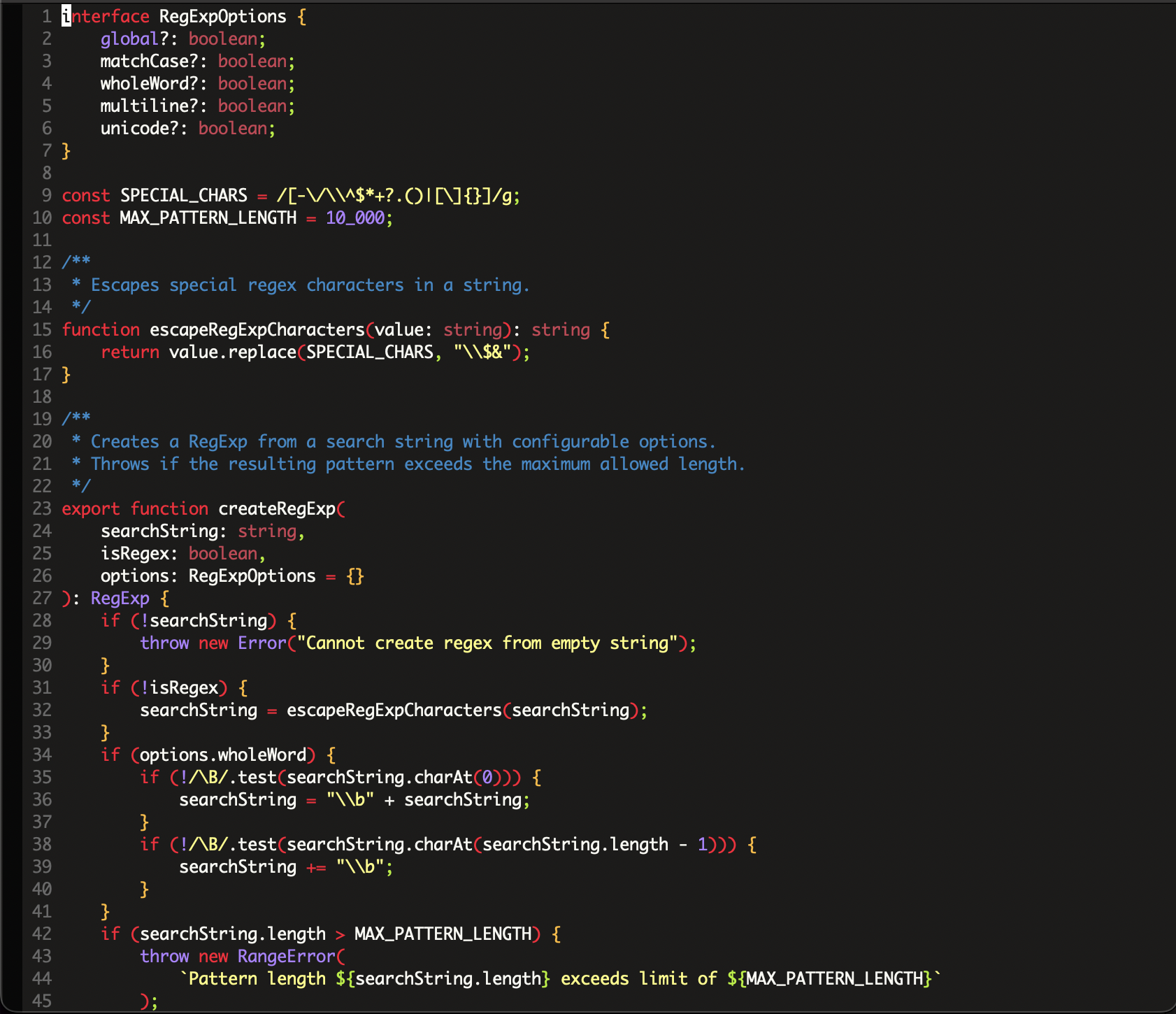Click 'throw' keyword on line 43
The height and width of the screenshot is (1014, 1176).
(x=164, y=956)
